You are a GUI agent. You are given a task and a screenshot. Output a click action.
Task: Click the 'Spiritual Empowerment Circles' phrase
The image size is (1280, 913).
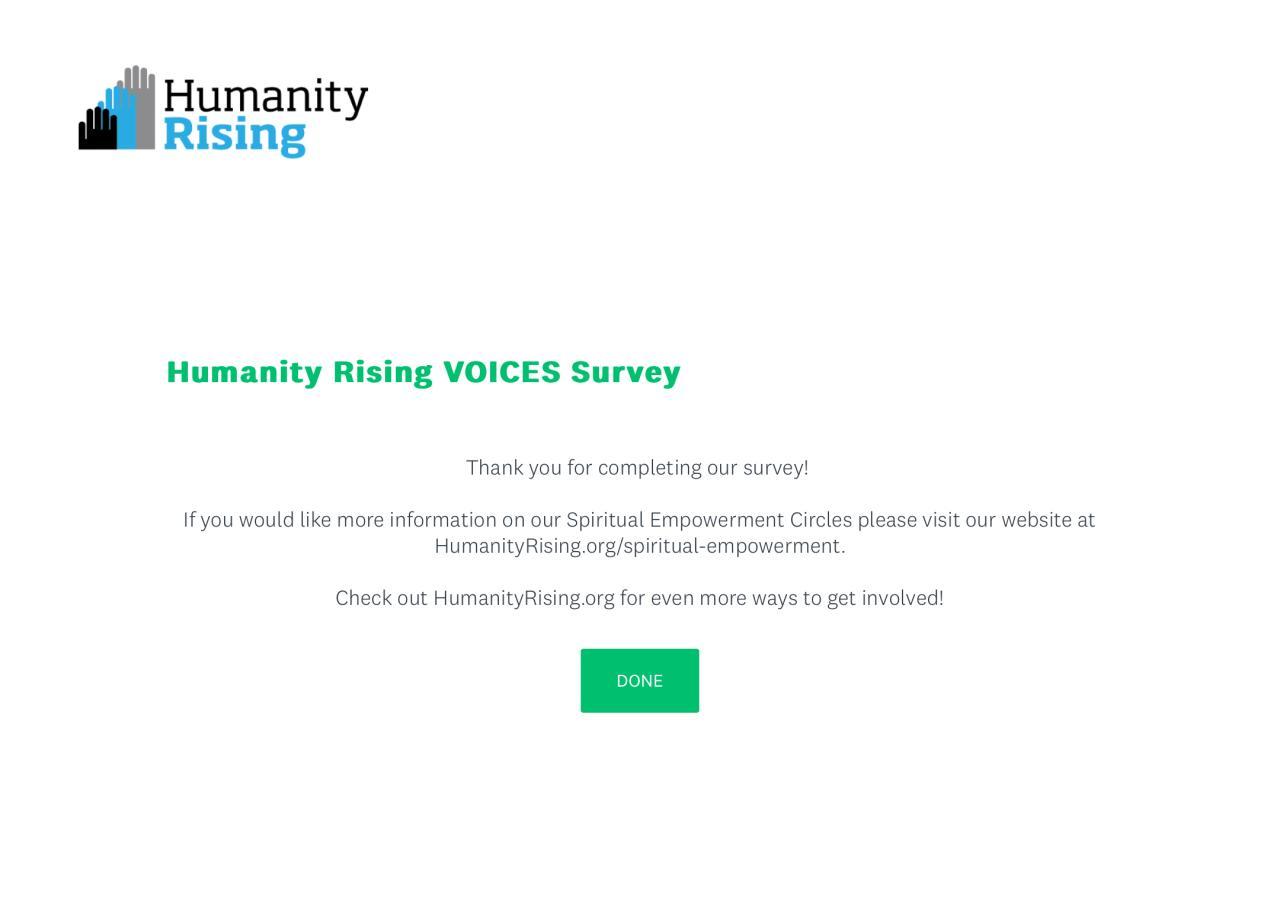click(709, 520)
